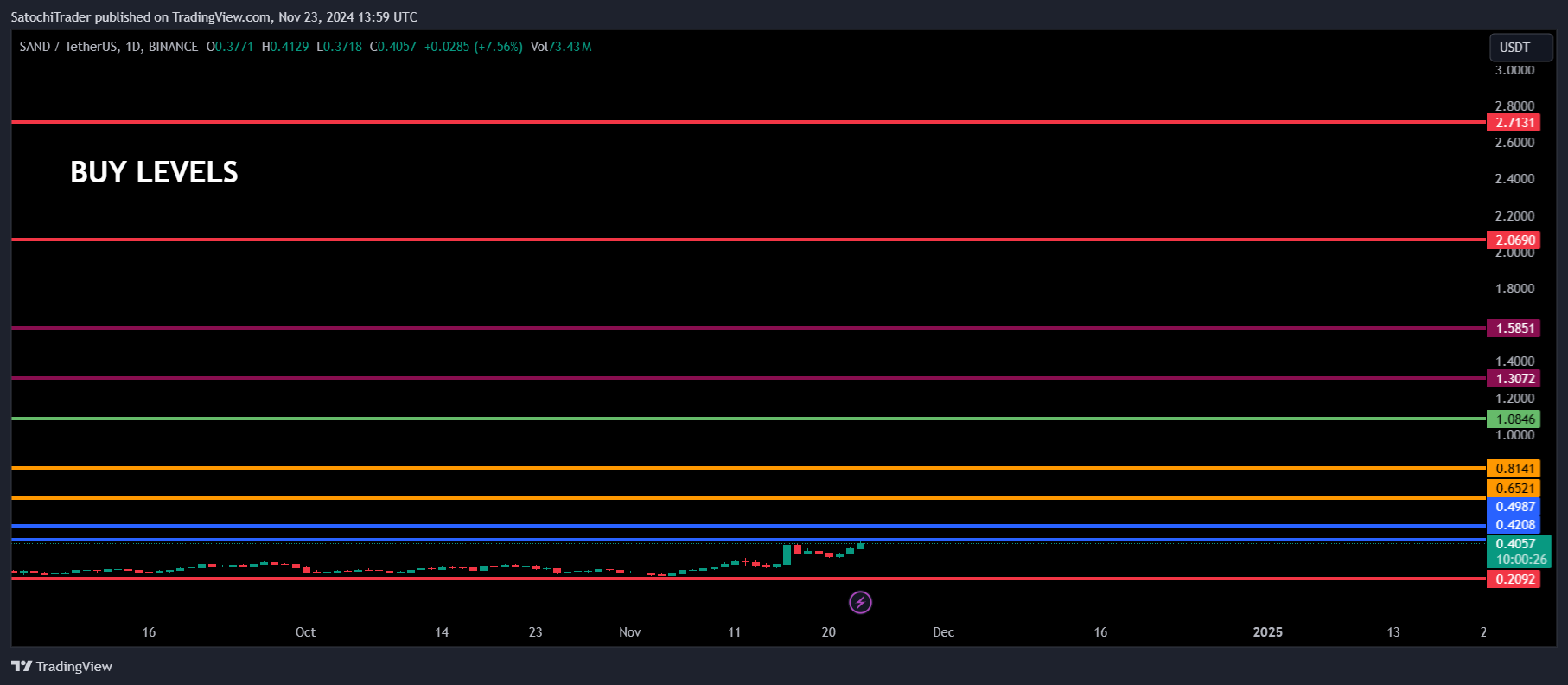
Task: Select the 0.4208 blue price label
Action: pyautogui.click(x=1514, y=525)
